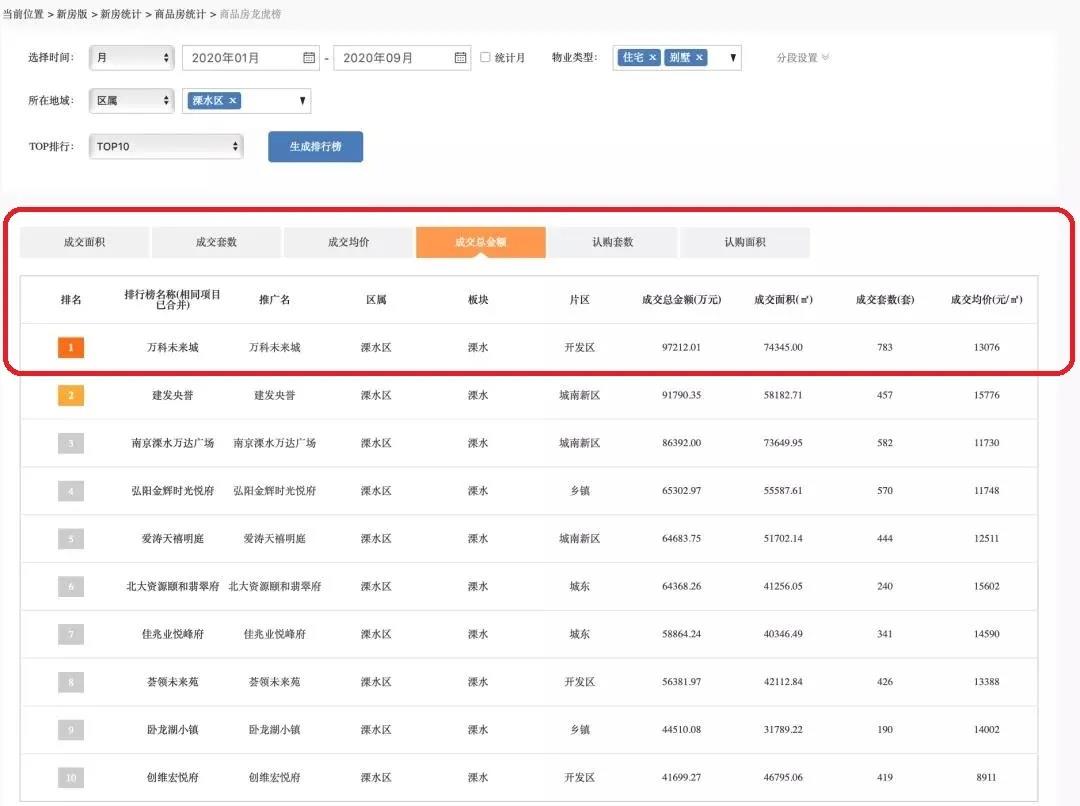The image size is (1080, 806).
Task: Click the 生成排行榜 button
Action: coord(315,147)
